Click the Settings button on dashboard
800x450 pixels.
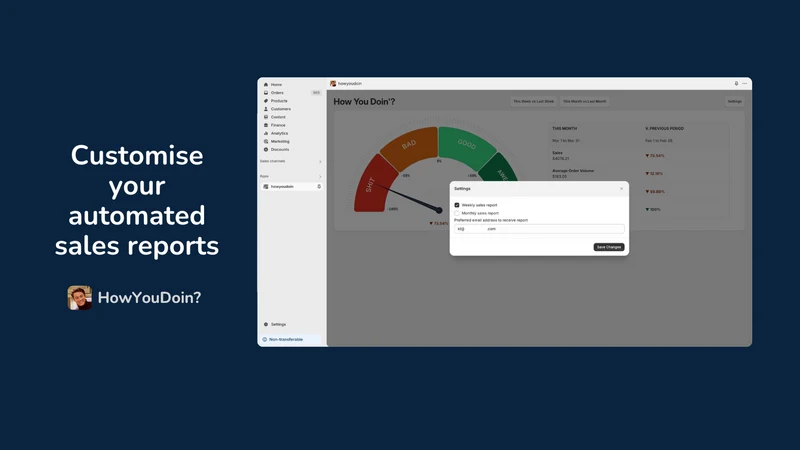point(735,102)
